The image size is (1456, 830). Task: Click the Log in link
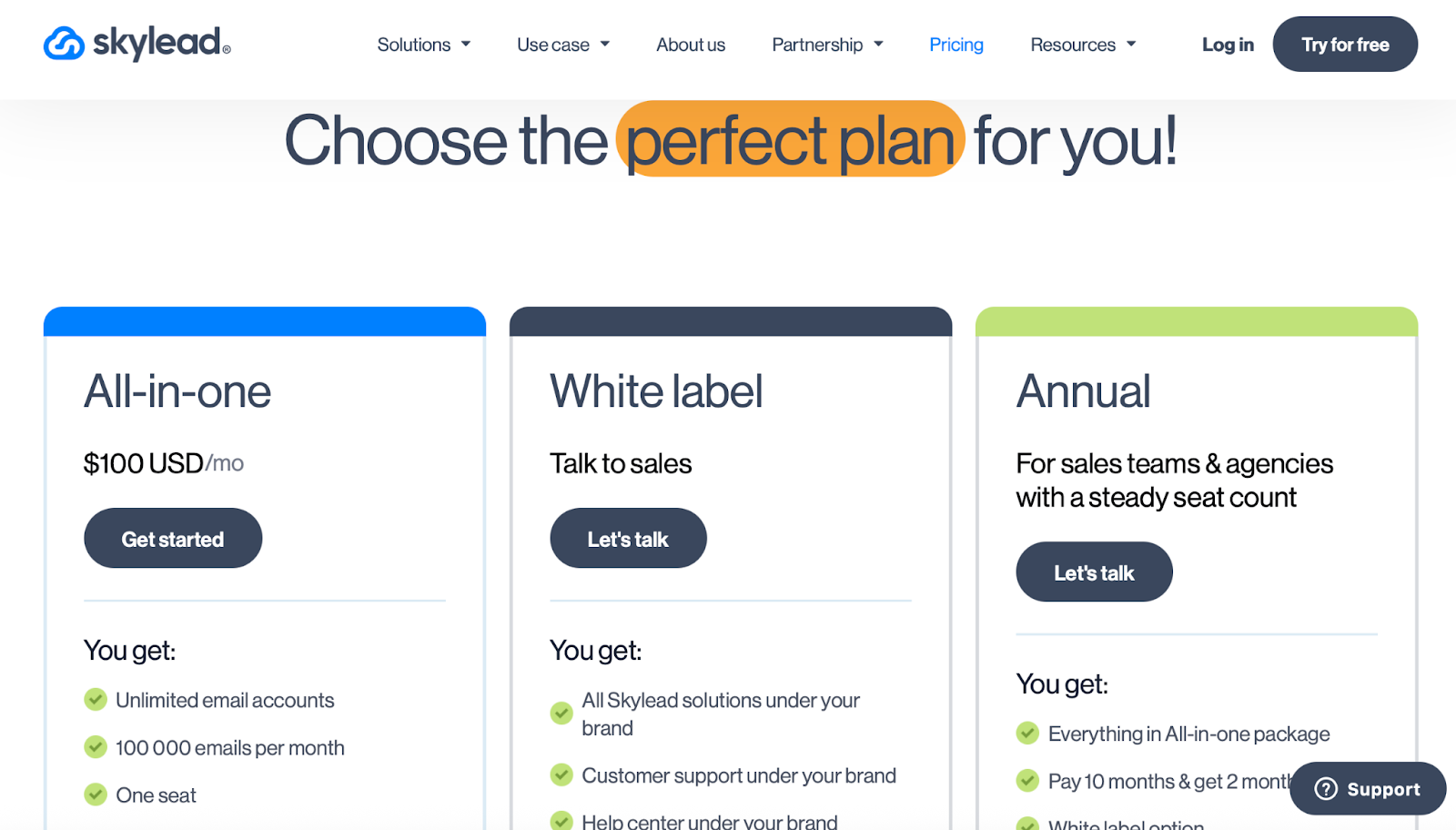pos(1227,44)
